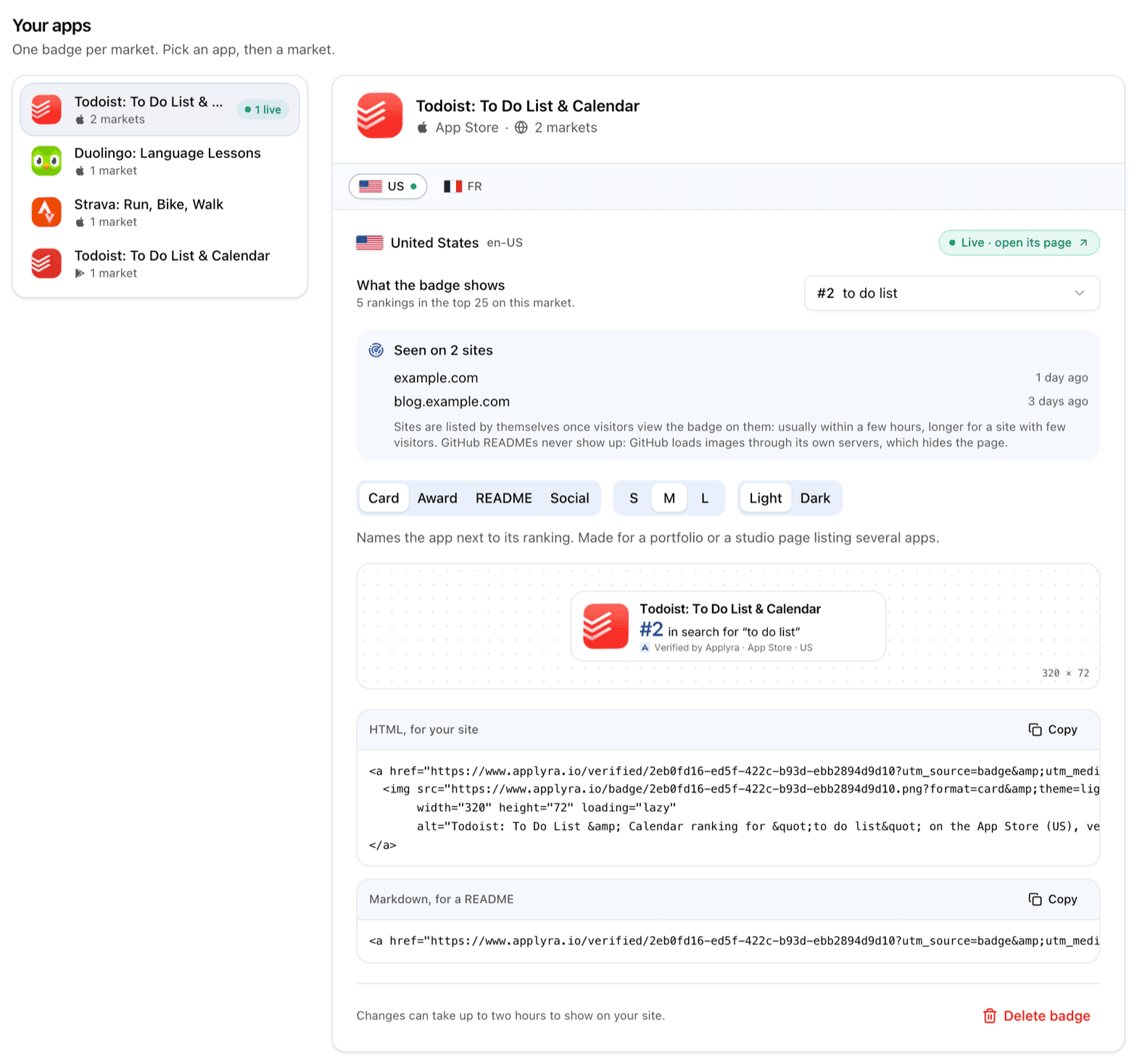Viewport: 1137px width, 1064px height.
Task: Select the README badge format
Action: 504,499
